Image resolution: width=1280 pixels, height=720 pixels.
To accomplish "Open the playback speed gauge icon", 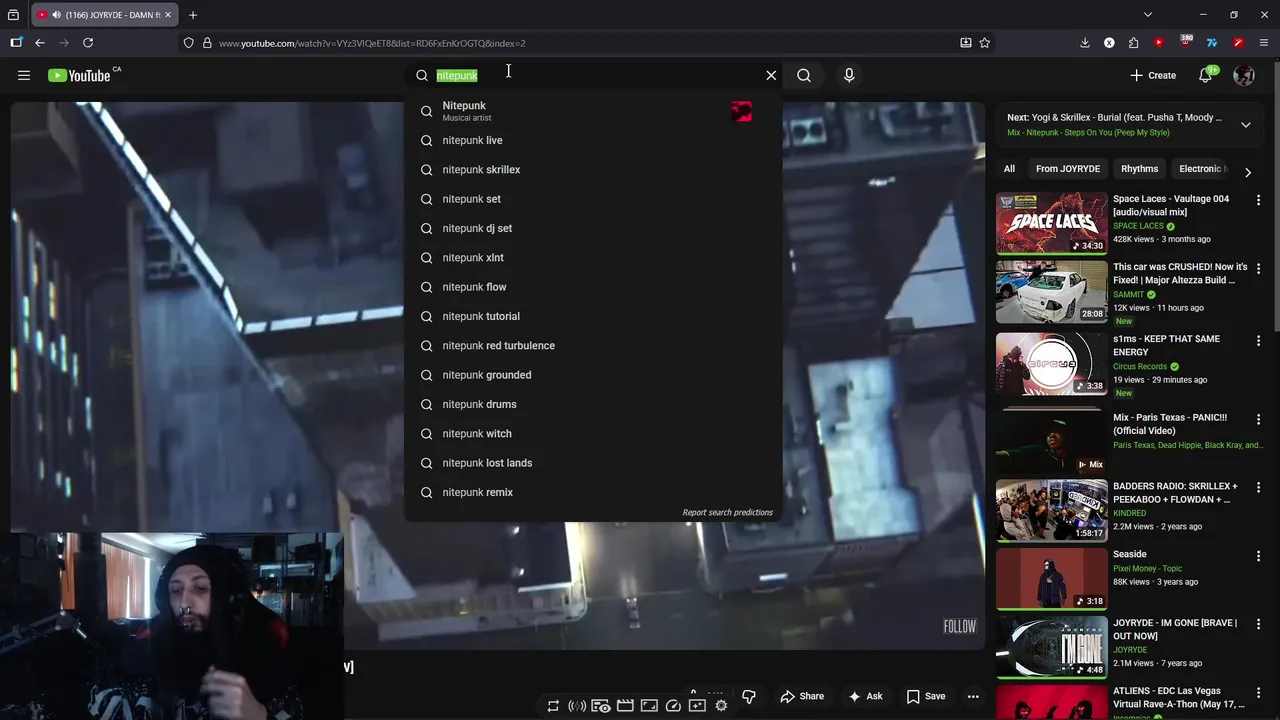I will pos(673,706).
